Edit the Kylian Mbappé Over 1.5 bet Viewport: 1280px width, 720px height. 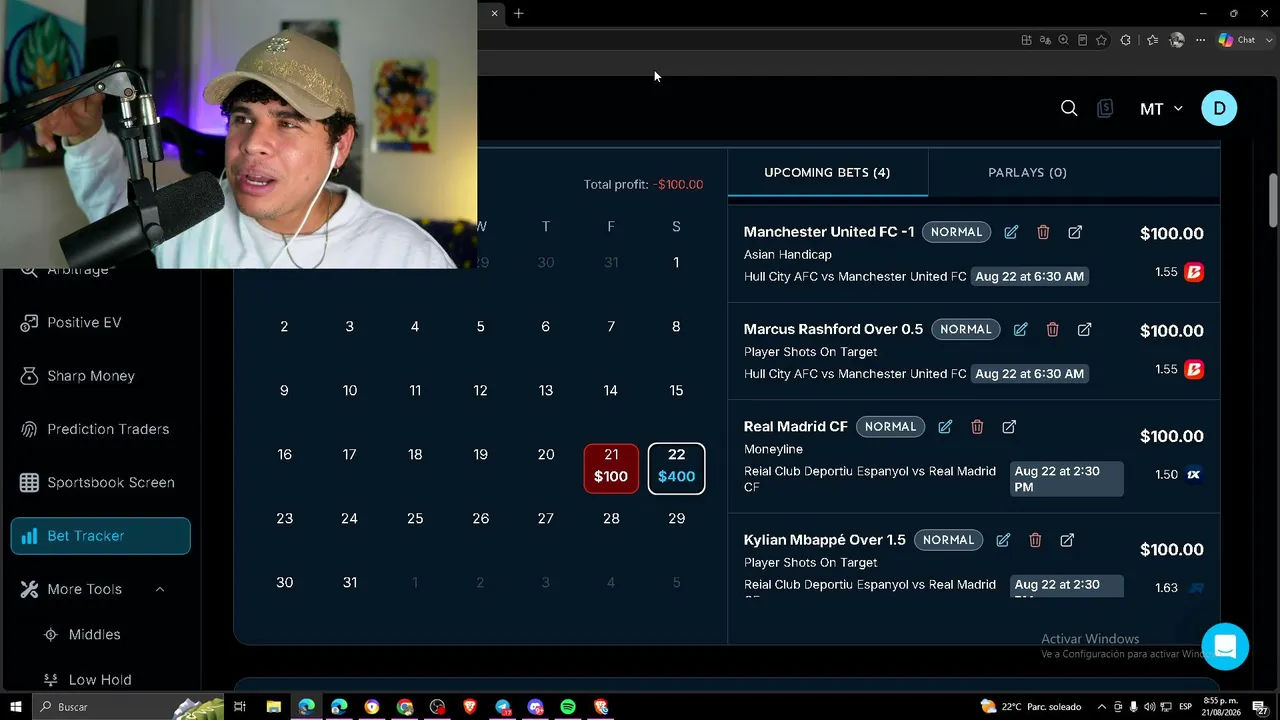(1003, 540)
